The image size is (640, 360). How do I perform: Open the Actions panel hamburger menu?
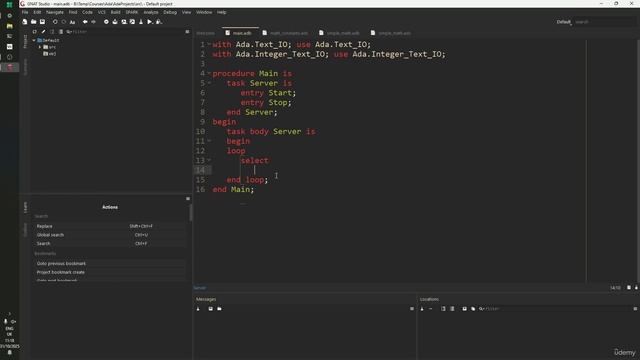[x=188, y=199]
